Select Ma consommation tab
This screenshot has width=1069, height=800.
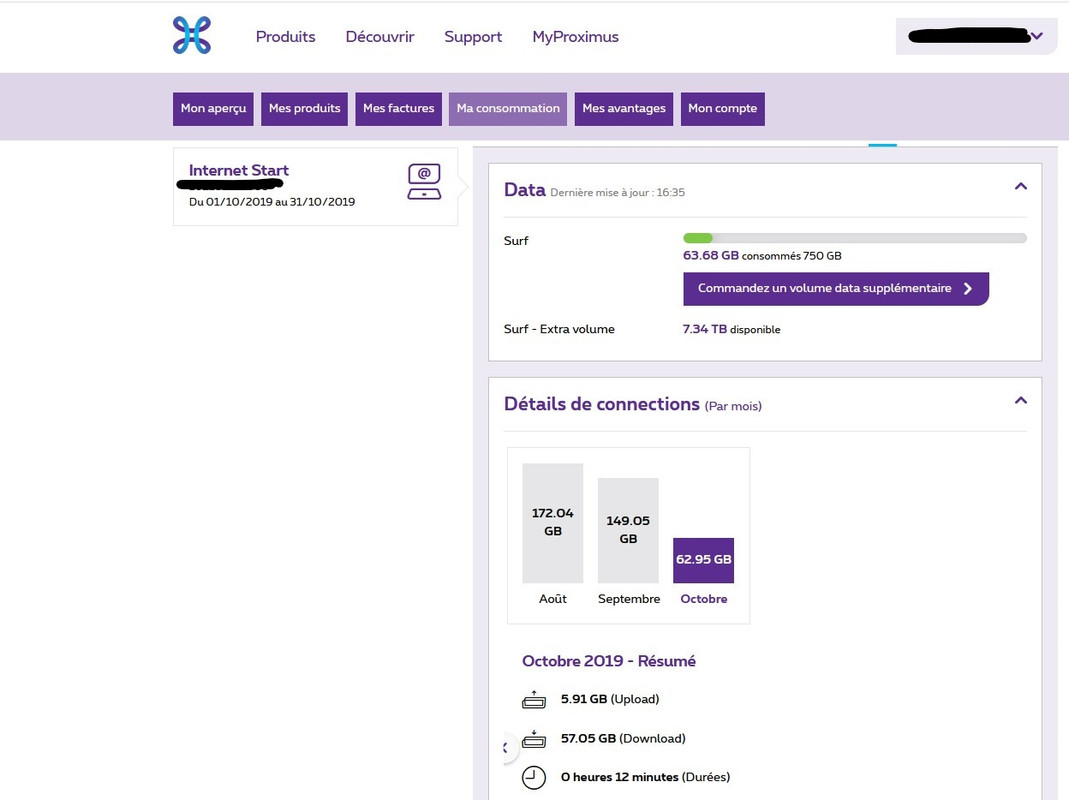tap(508, 109)
